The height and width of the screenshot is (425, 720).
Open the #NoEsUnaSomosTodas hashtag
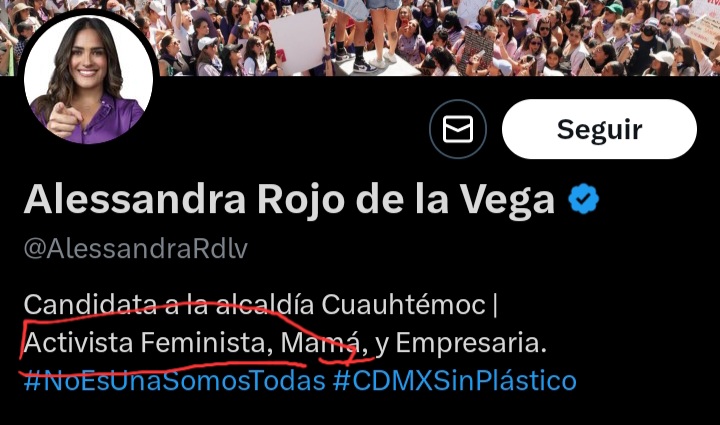click(174, 381)
